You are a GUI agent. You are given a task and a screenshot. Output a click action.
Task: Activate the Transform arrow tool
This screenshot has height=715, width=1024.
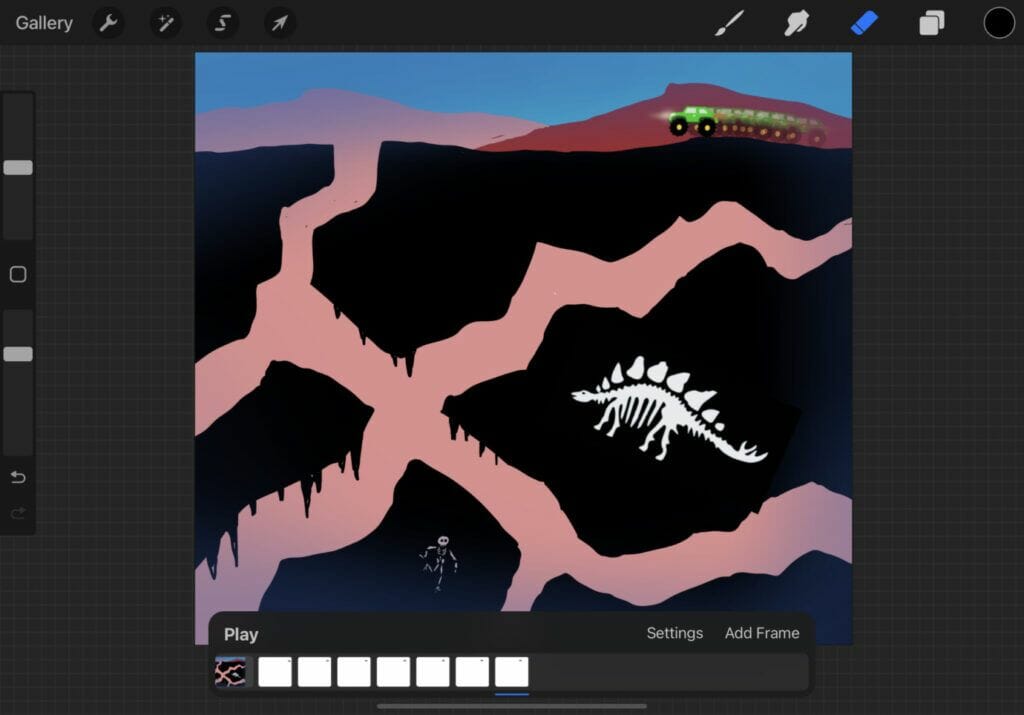pos(280,24)
